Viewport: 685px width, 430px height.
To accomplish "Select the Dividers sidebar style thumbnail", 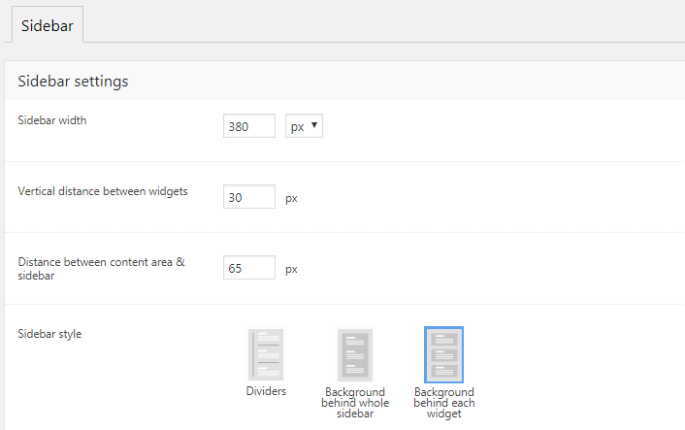I will [x=265, y=354].
